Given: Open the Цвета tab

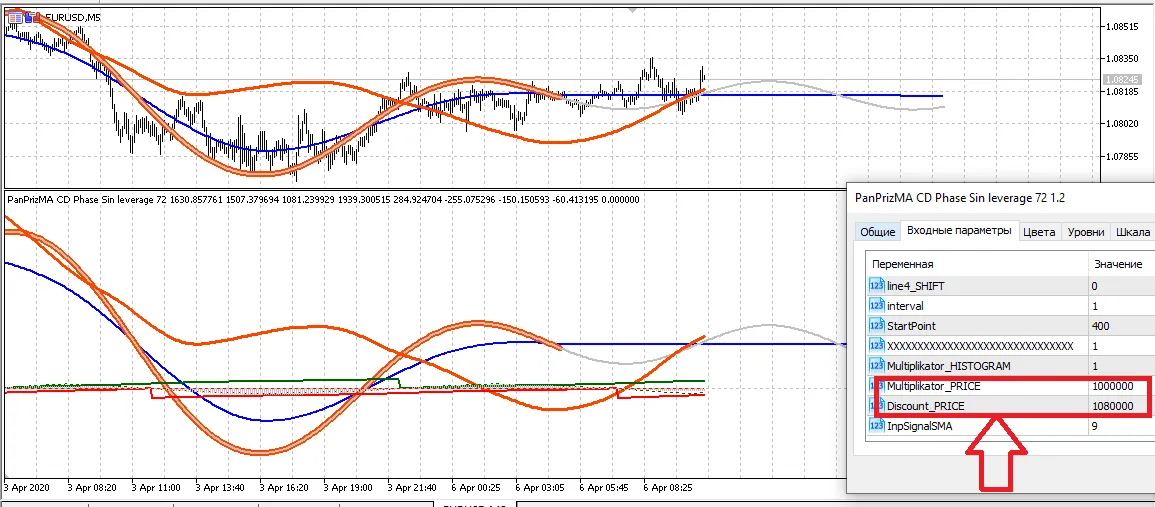Looking at the screenshot, I should coord(1038,232).
